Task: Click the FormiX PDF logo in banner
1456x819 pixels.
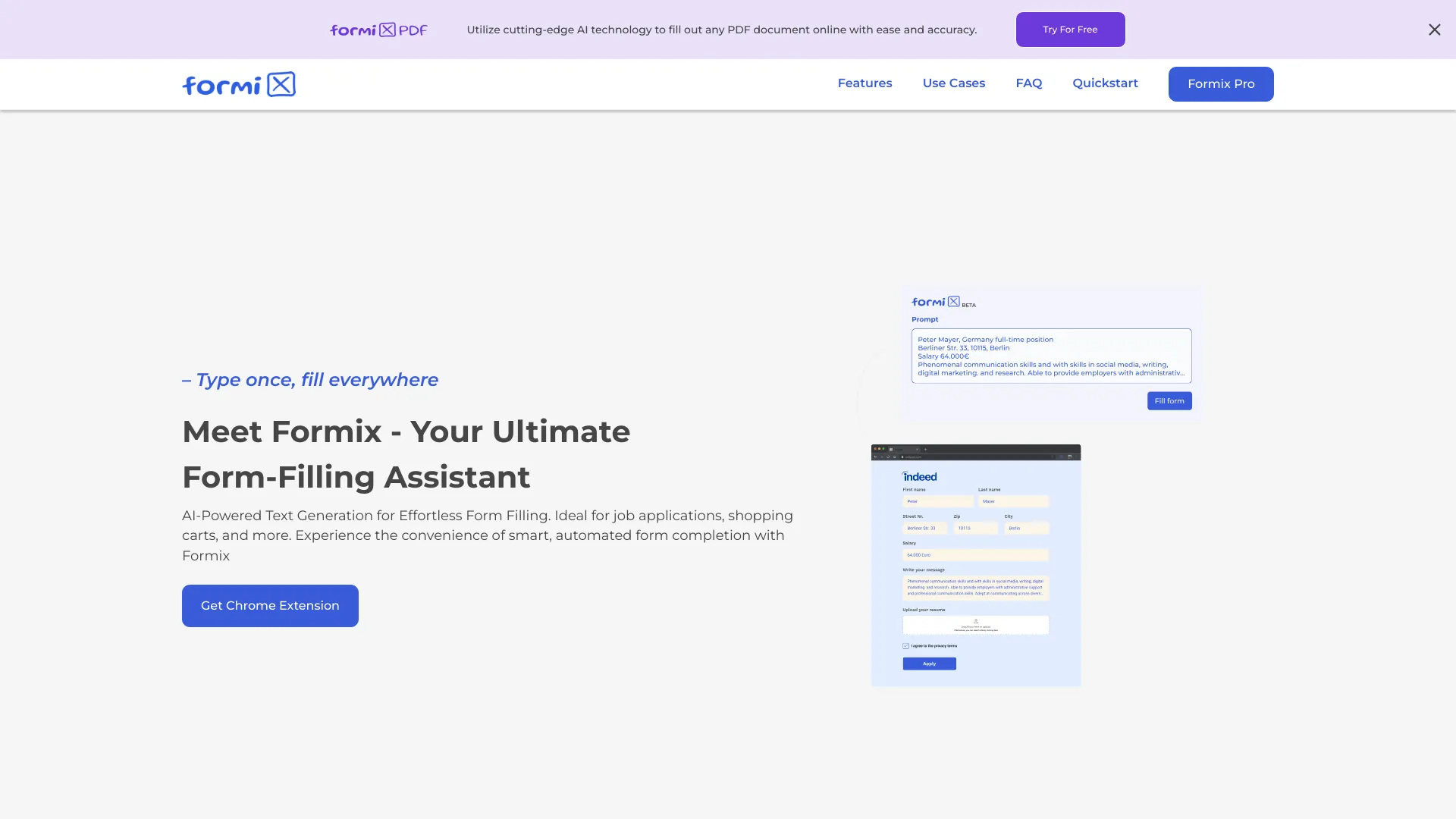Action: (x=378, y=29)
